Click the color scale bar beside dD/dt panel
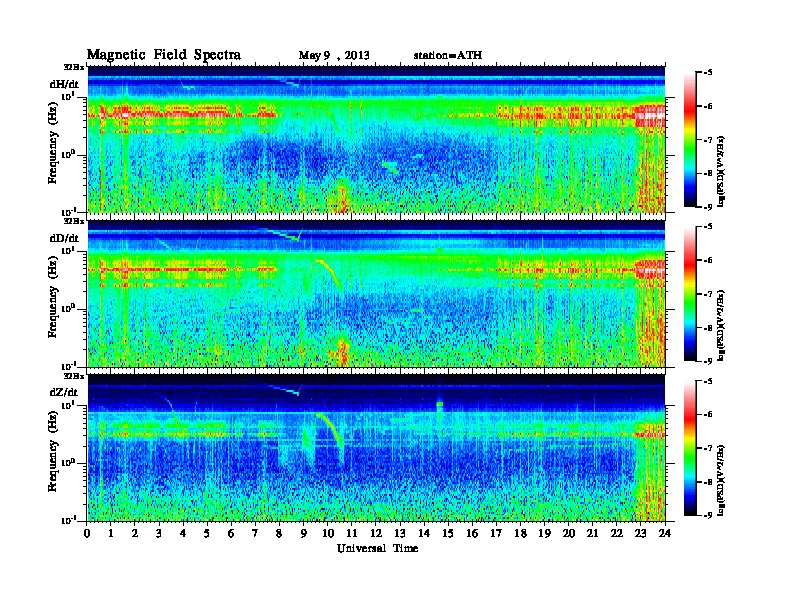792x612 pixels. click(x=690, y=293)
